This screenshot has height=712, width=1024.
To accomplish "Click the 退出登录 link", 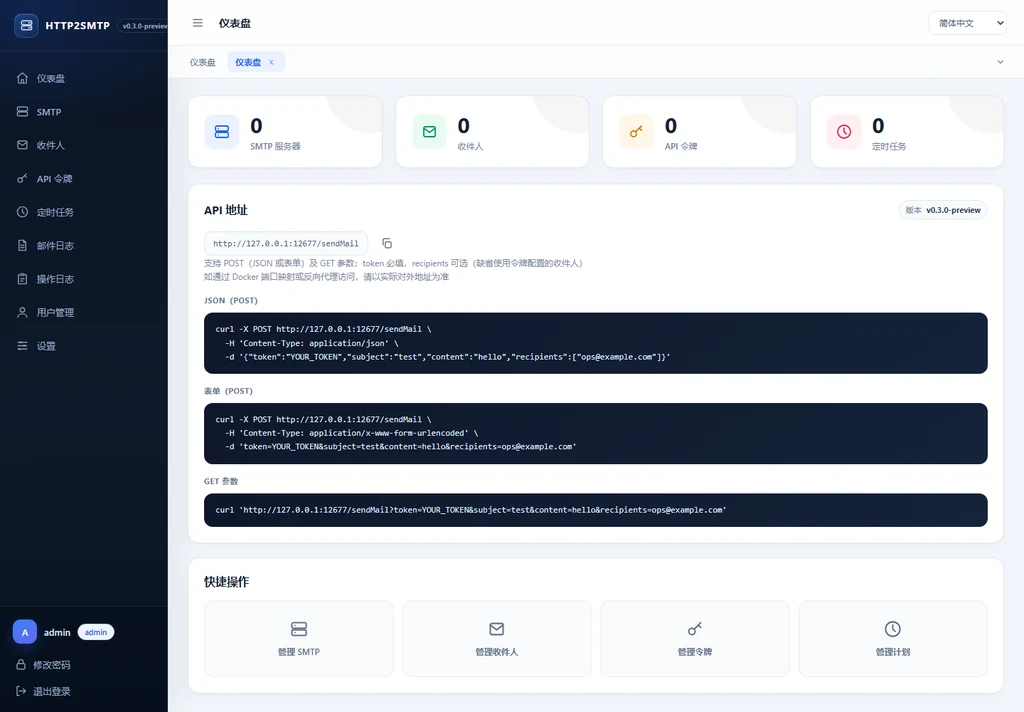I will 52,691.
